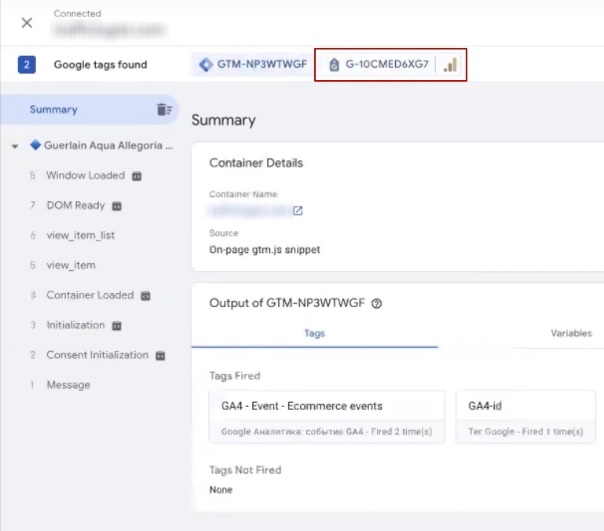The image size is (604, 531).
Task: Click the clear events icon beside Summary
Action: pyautogui.click(x=163, y=110)
